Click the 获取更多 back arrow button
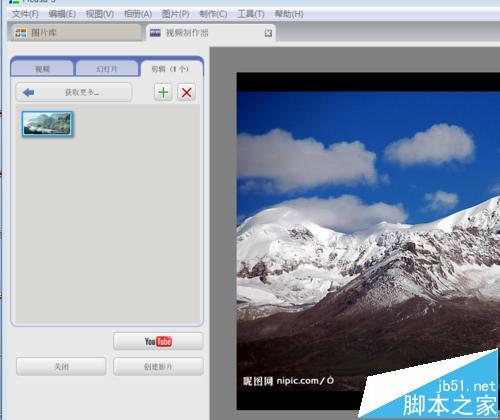The image size is (500, 420). coord(74,92)
